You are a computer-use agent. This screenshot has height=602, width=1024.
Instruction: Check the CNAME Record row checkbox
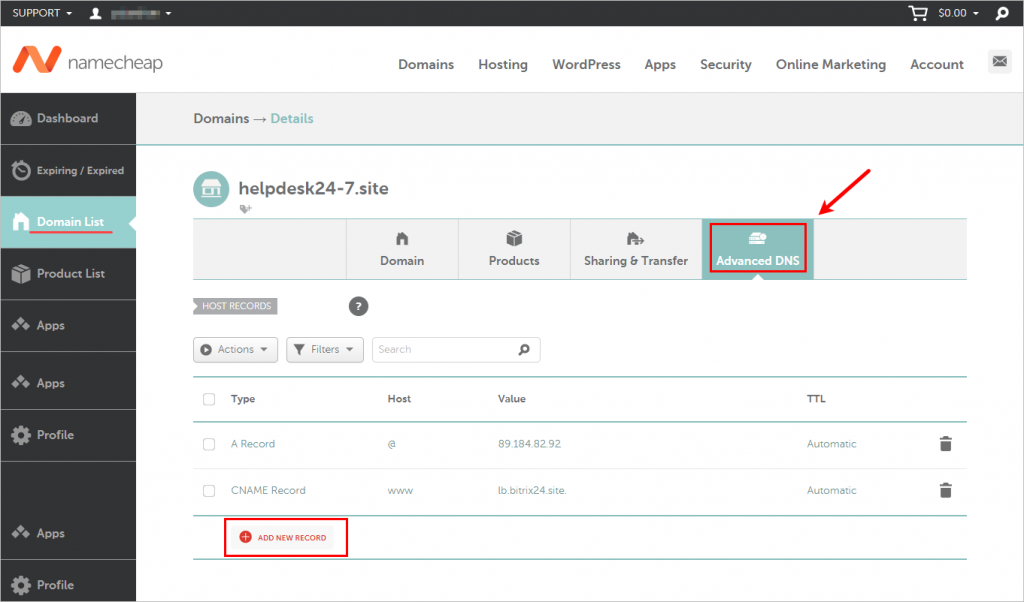[x=209, y=490]
